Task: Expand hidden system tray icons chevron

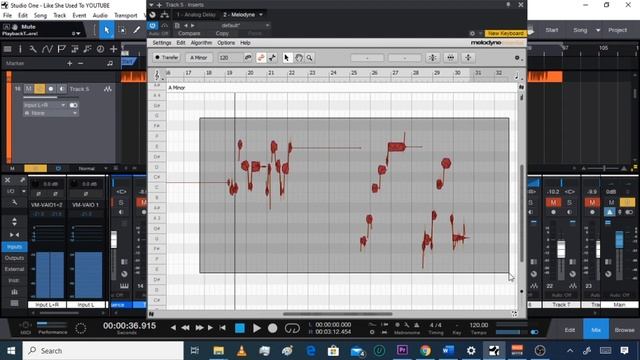Action: (x=570, y=351)
